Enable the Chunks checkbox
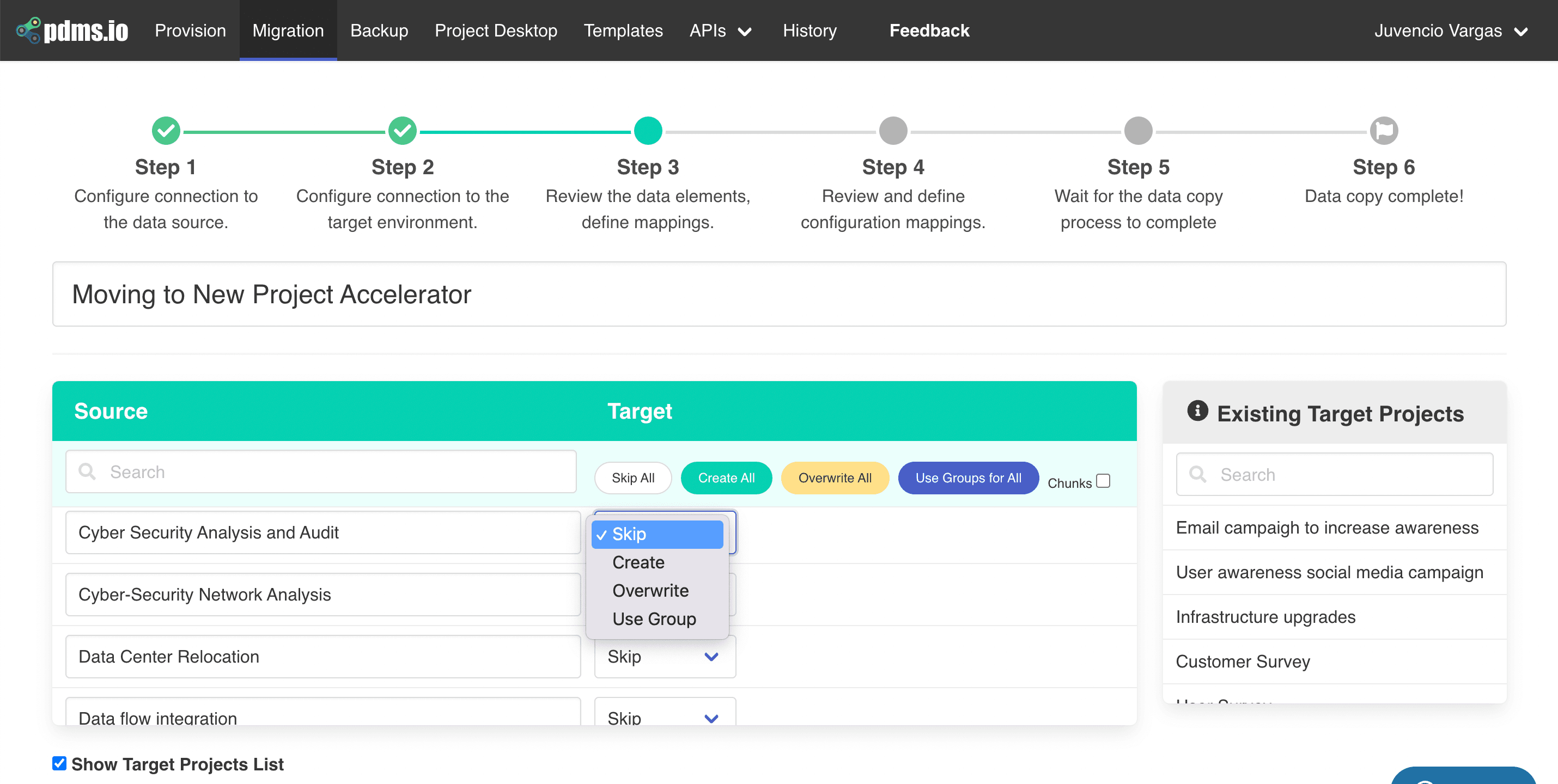The height and width of the screenshot is (784, 1558). (x=1103, y=481)
